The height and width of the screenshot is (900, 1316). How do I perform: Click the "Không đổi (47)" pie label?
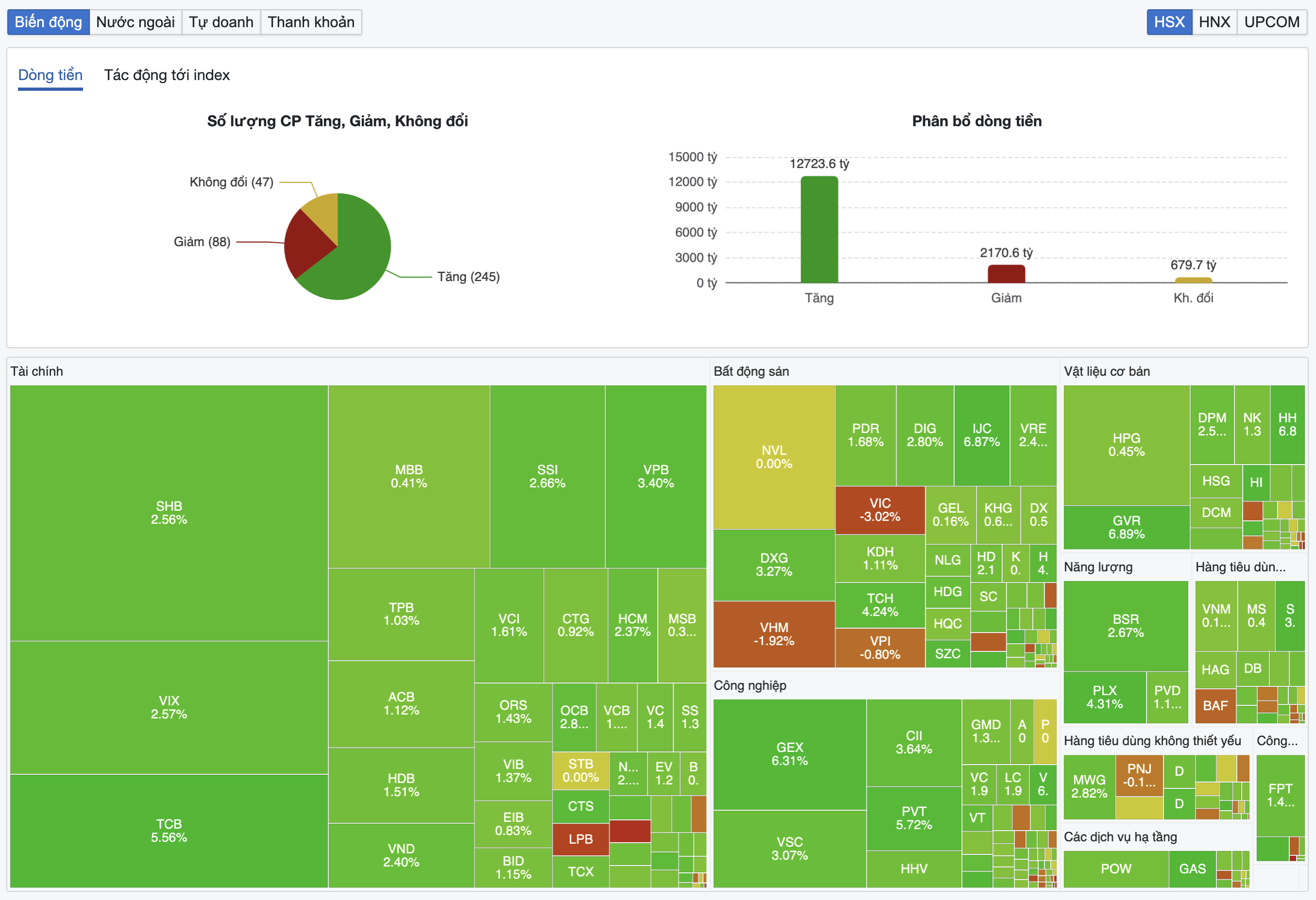tap(232, 182)
